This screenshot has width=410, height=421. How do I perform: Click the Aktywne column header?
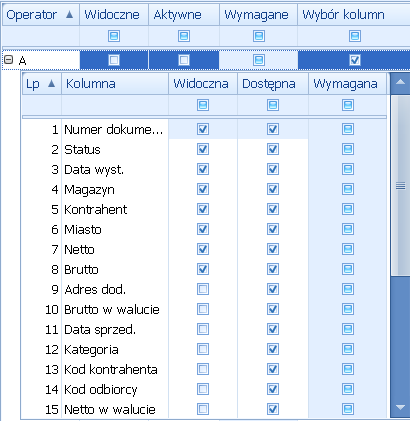click(x=184, y=15)
